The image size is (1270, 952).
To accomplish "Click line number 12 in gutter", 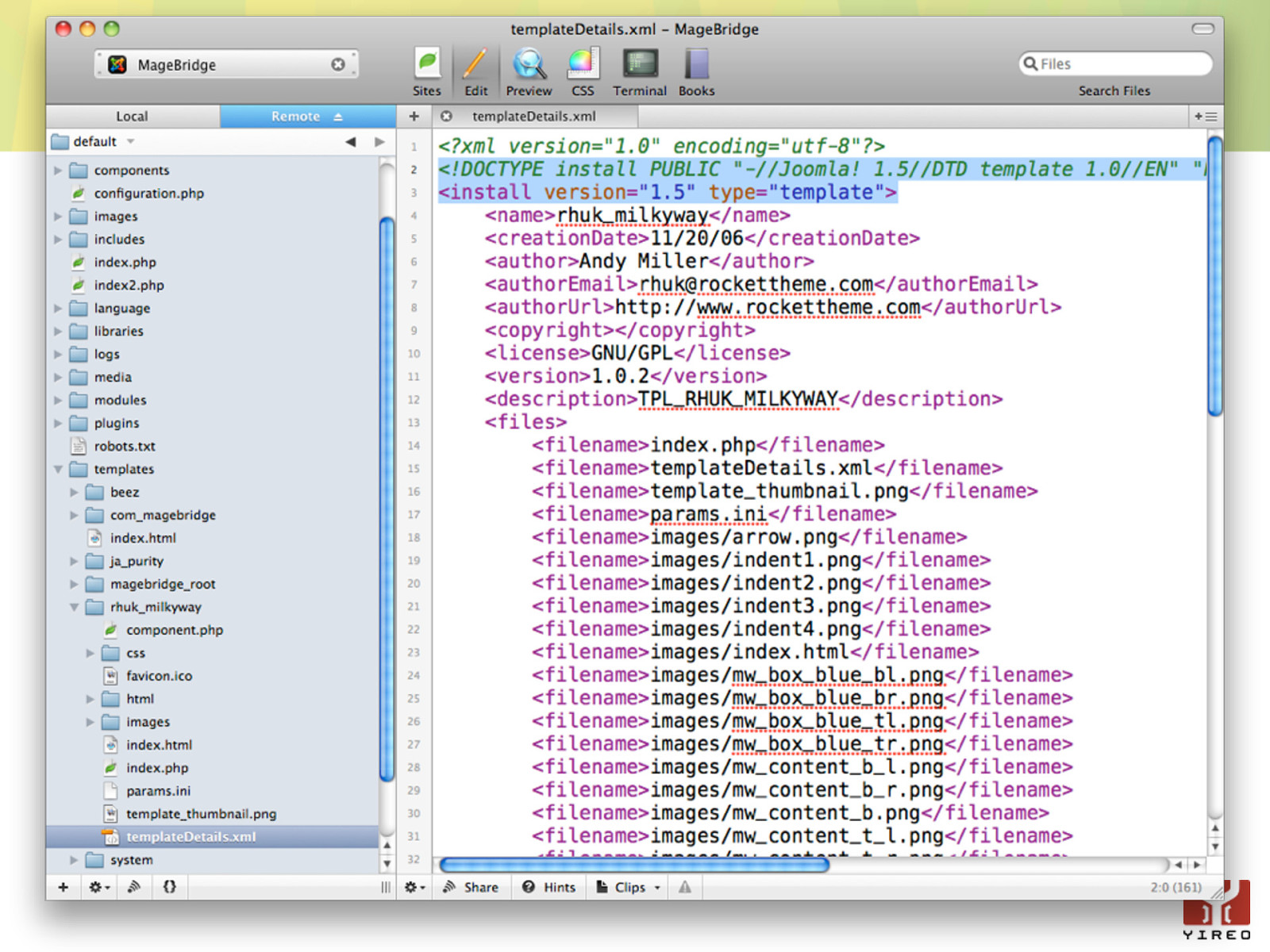I will [x=414, y=400].
